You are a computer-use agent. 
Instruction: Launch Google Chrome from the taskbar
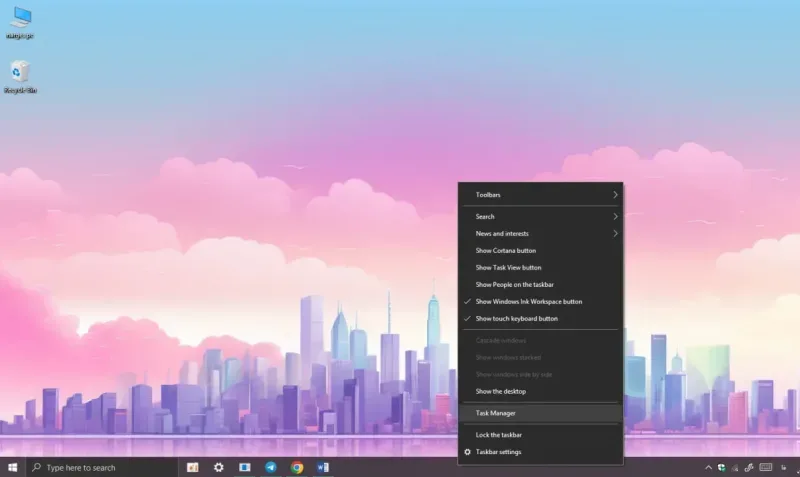tap(297, 467)
